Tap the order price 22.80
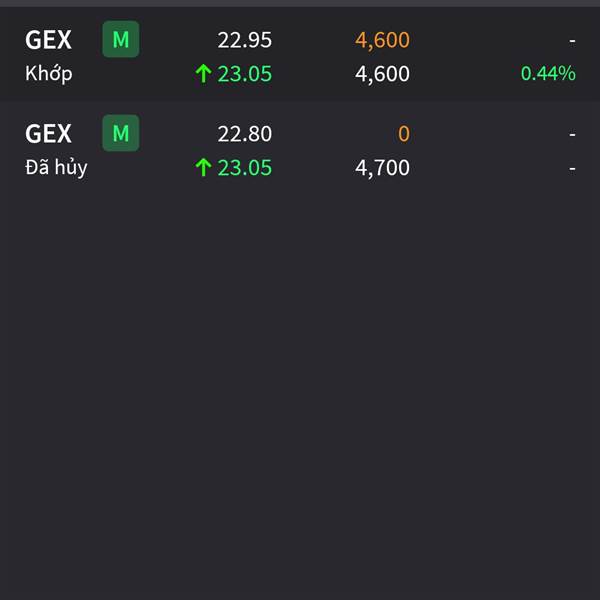Viewport: 600px width, 600px height. pyautogui.click(x=245, y=134)
